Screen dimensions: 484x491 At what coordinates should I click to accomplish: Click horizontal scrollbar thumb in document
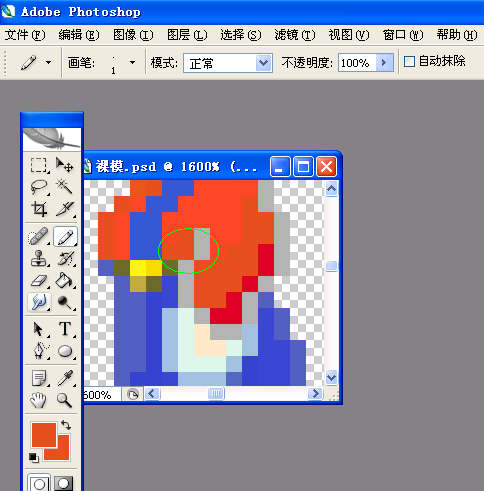coord(216,394)
